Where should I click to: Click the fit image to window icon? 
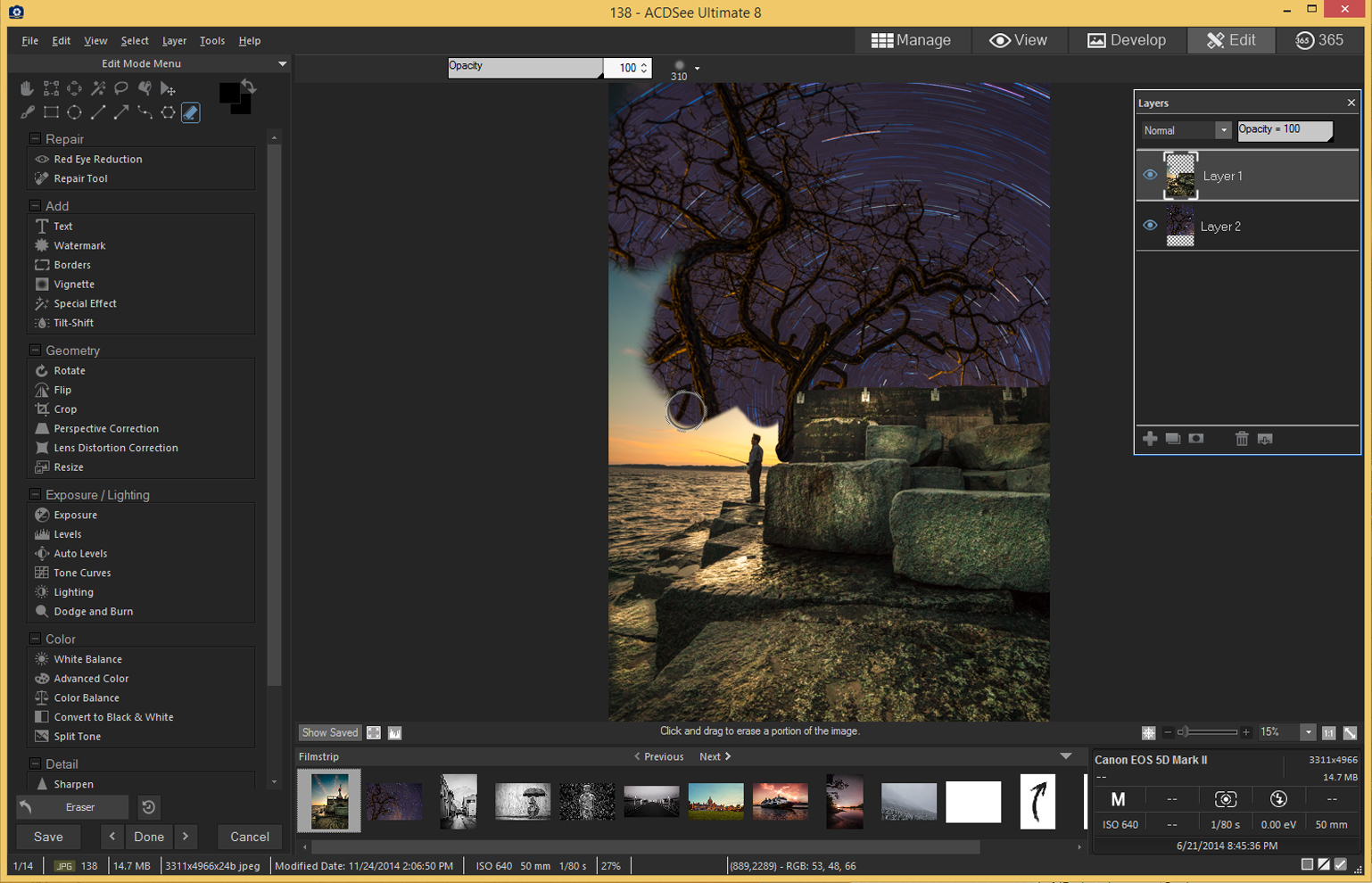(x=1351, y=732)
